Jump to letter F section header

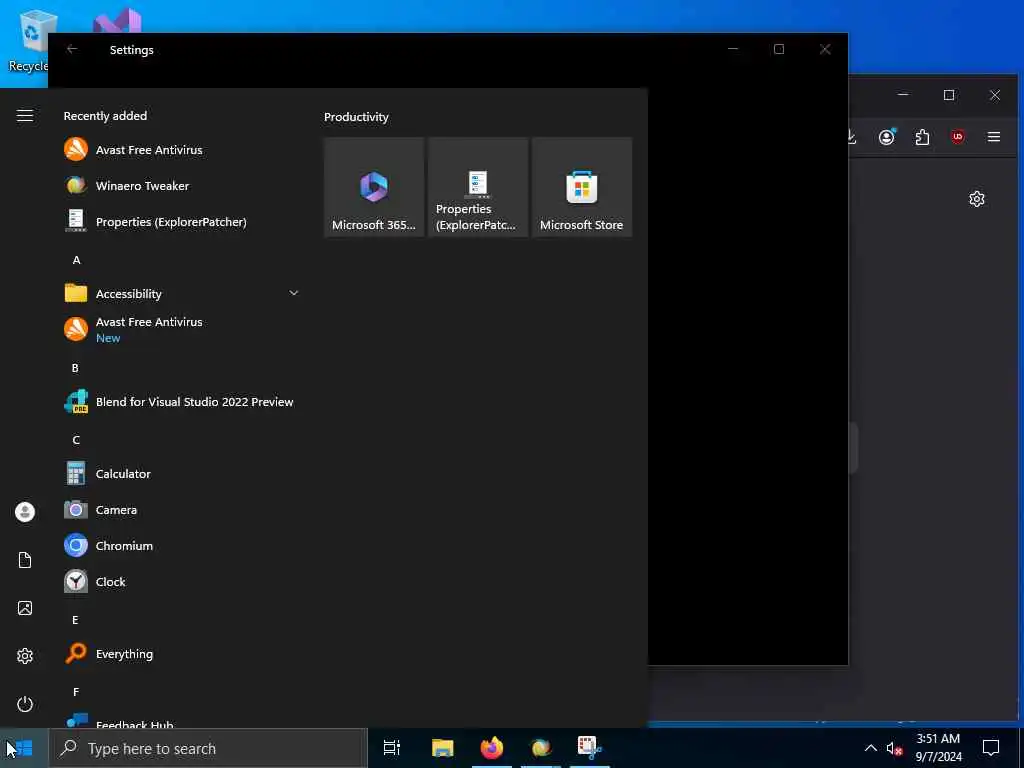point(76,692)
